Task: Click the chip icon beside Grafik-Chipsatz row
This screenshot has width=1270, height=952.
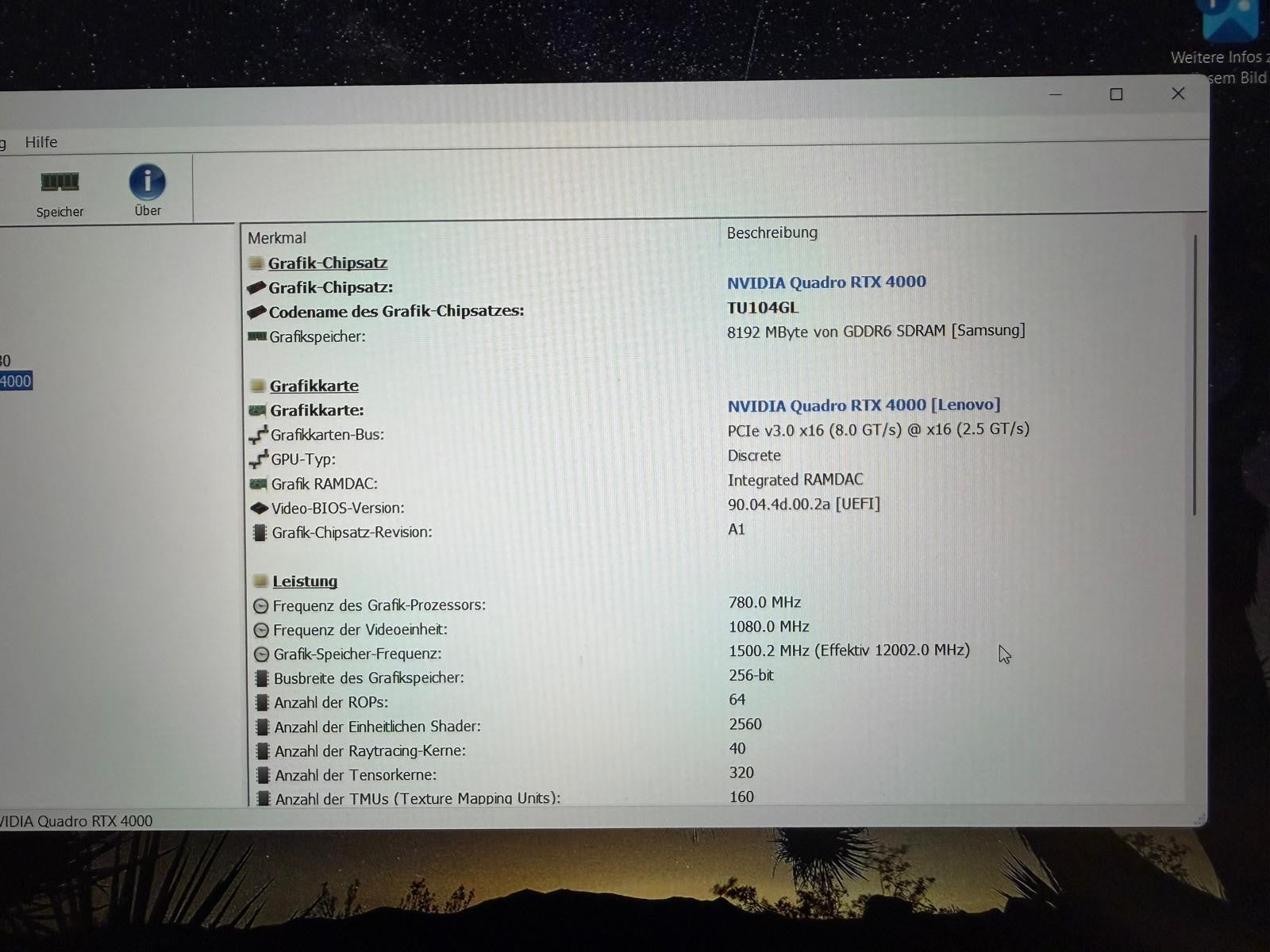Action: pos(256,287)
